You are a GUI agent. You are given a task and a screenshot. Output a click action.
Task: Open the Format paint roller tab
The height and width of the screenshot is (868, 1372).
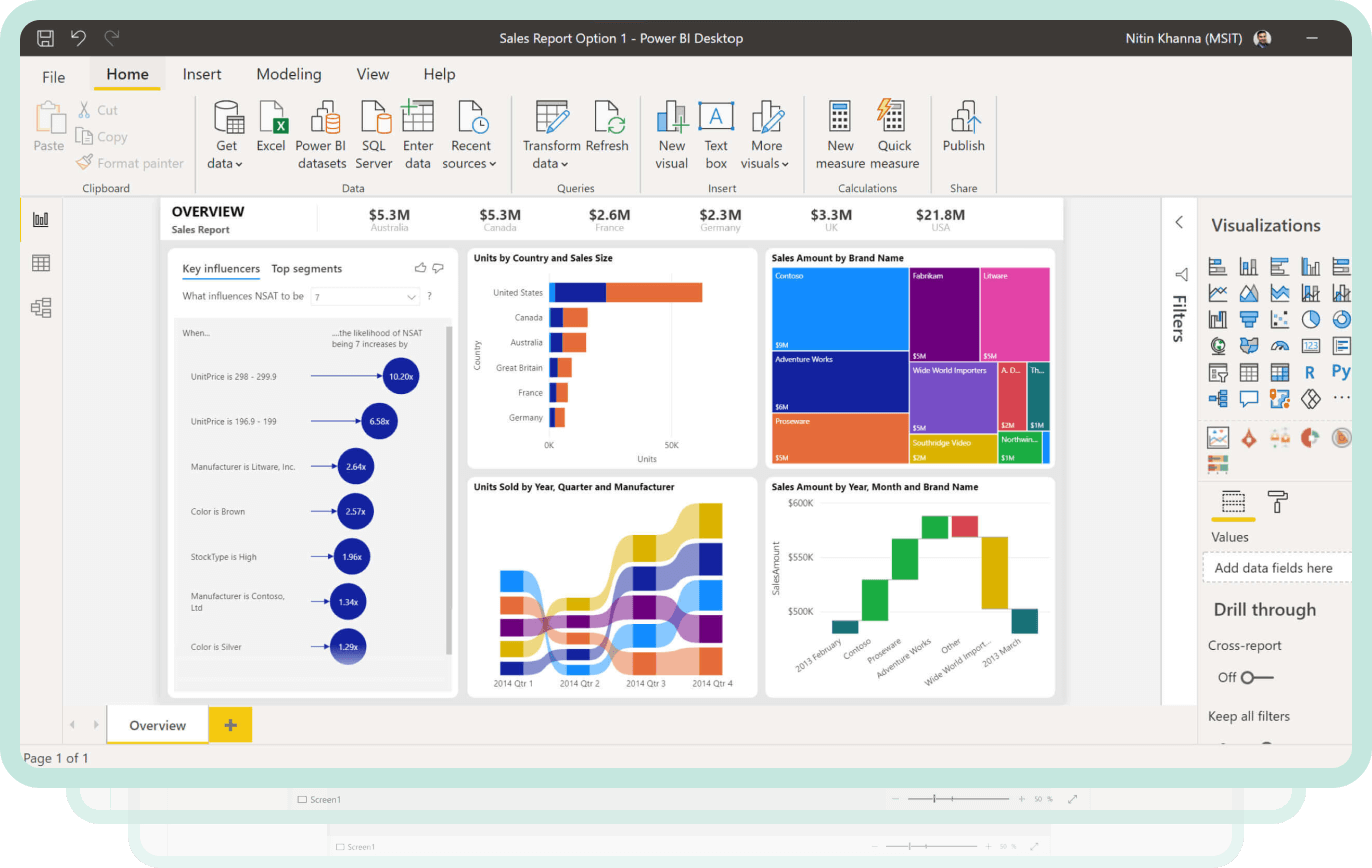[x=1277, y=501]
